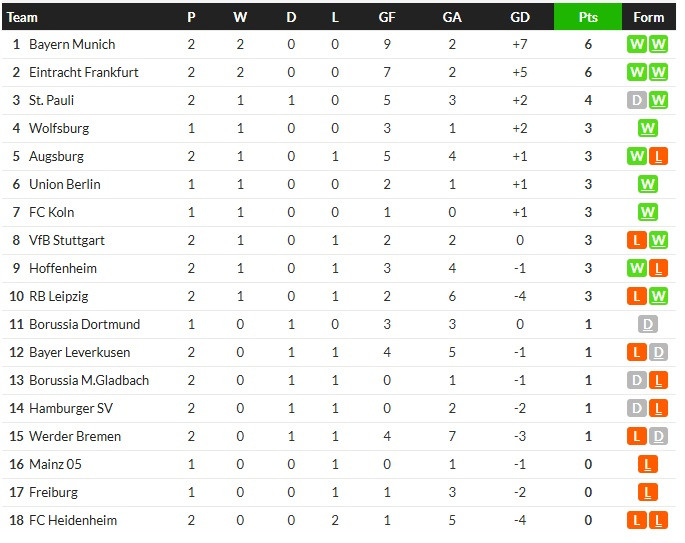Click Union Berlin's W form badge
685x543 pixels.
(647, 184)
